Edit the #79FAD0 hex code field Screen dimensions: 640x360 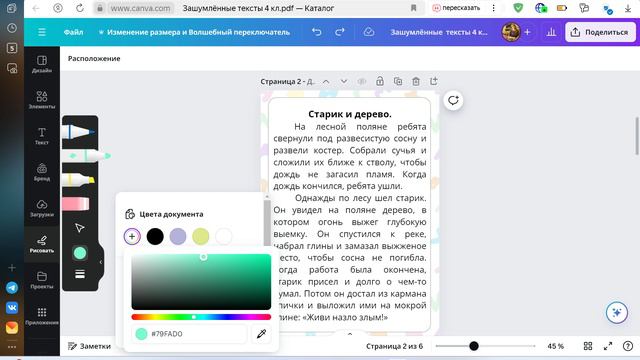(x=190, y=334)
